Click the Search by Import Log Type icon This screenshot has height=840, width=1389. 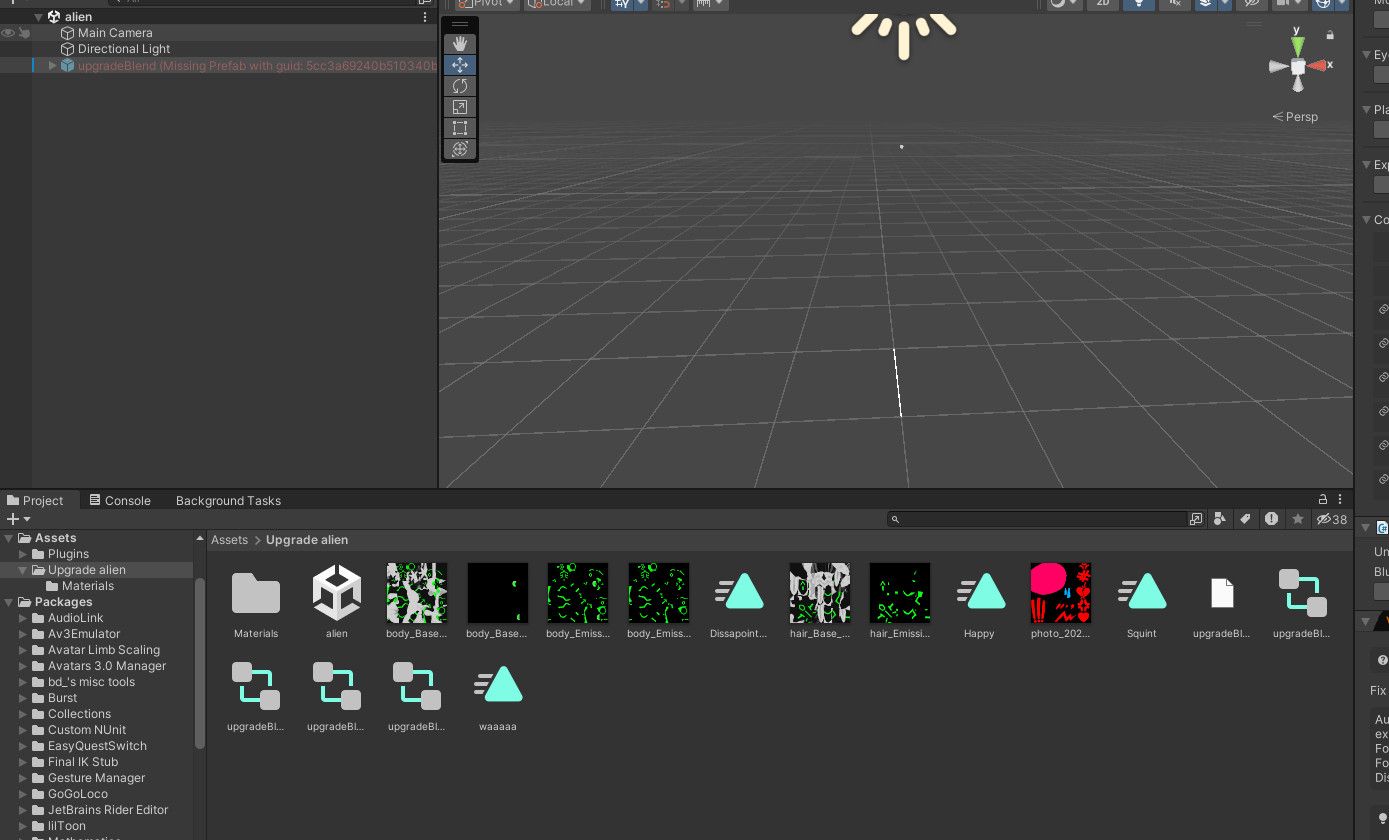1271,519
